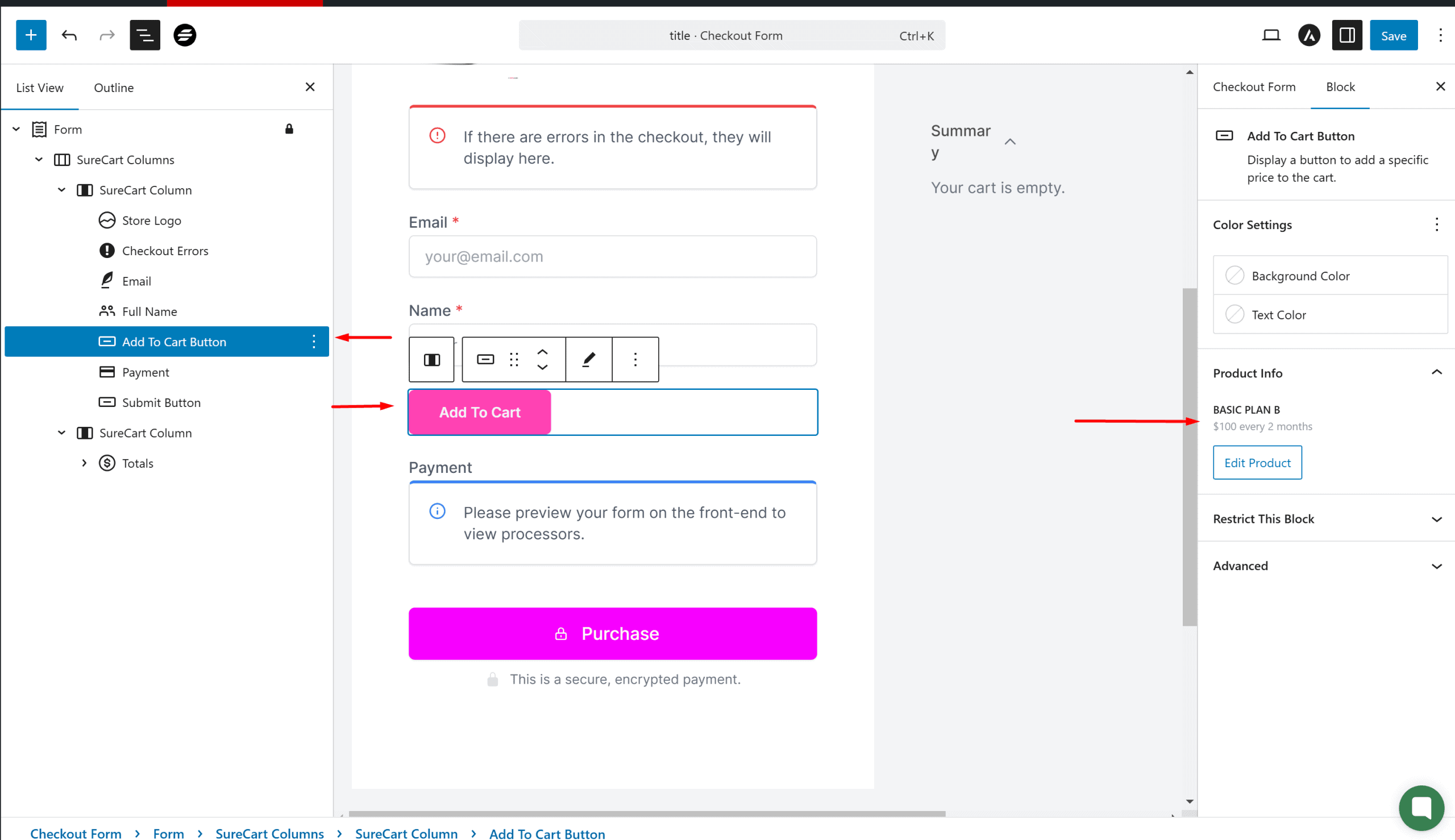The image size is (1455, 840).
Task: Click the Astra settings icon
Action: coord(1308,35)
